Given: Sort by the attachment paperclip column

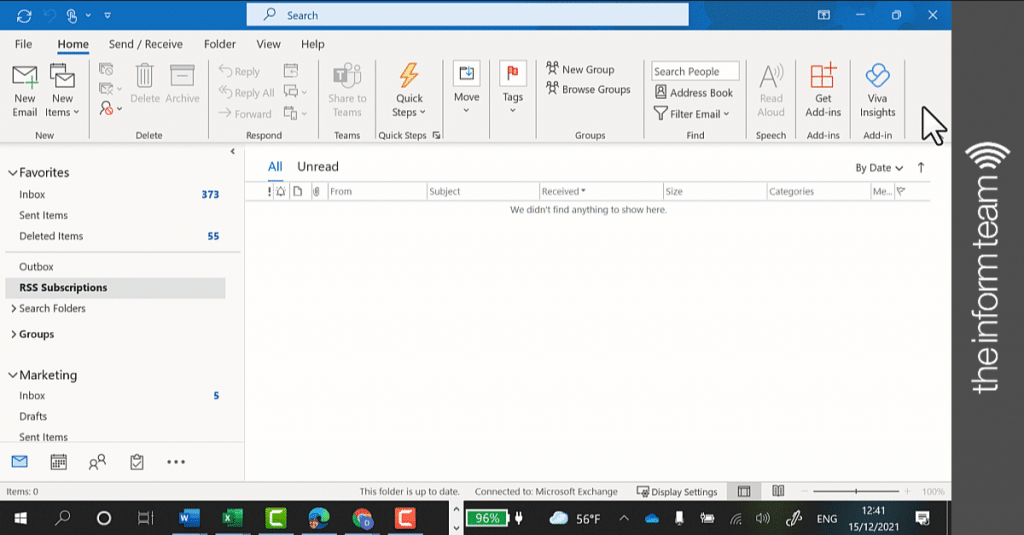Looking at the screenshot, I should coord(317,191).
